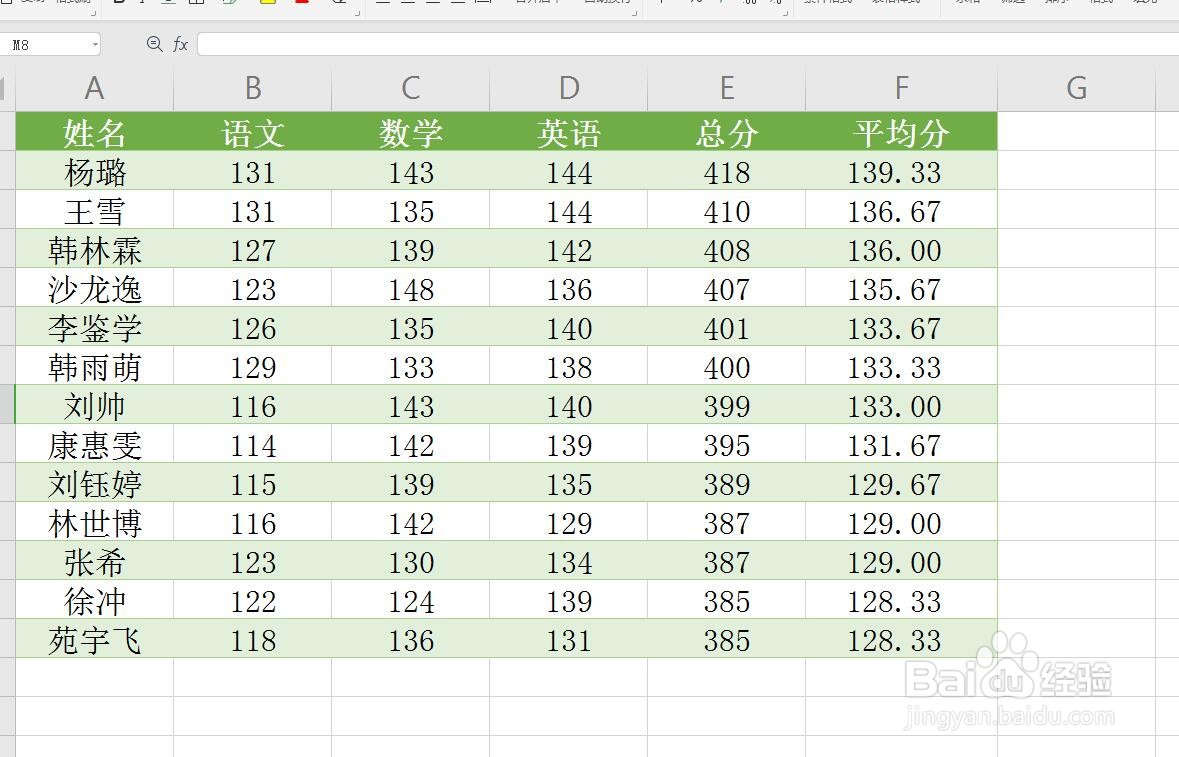
Task: Click math score 148 for 沙龙逸
Action: (411, 288)
